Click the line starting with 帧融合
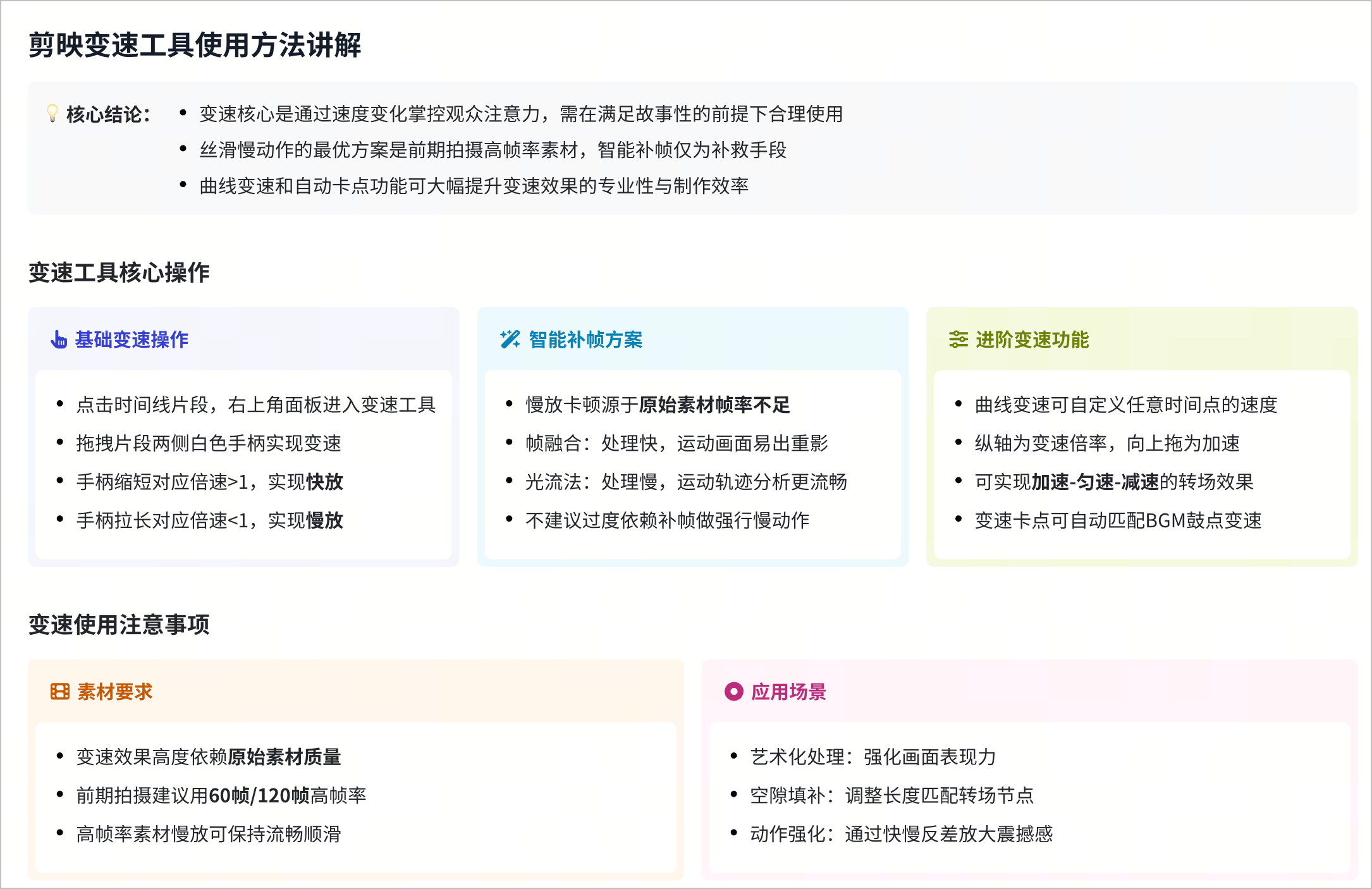This screenshot has width=1372, height=889. (x=677, y=443)
